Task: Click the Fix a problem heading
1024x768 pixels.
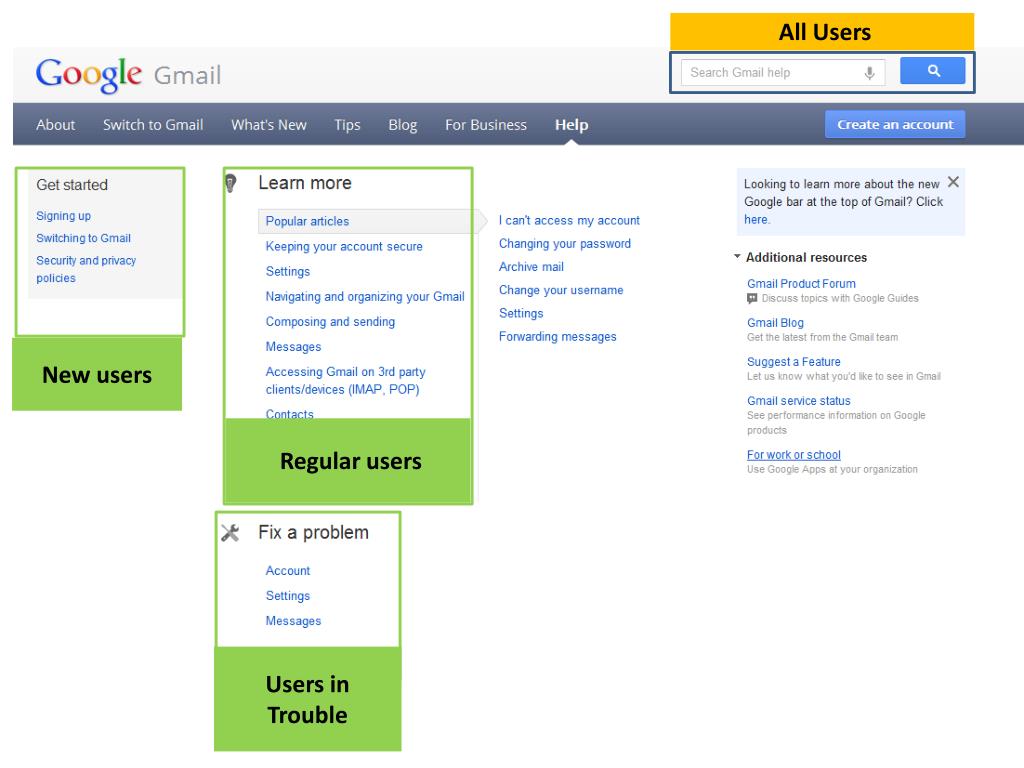Action: click(x=313, y=533)
